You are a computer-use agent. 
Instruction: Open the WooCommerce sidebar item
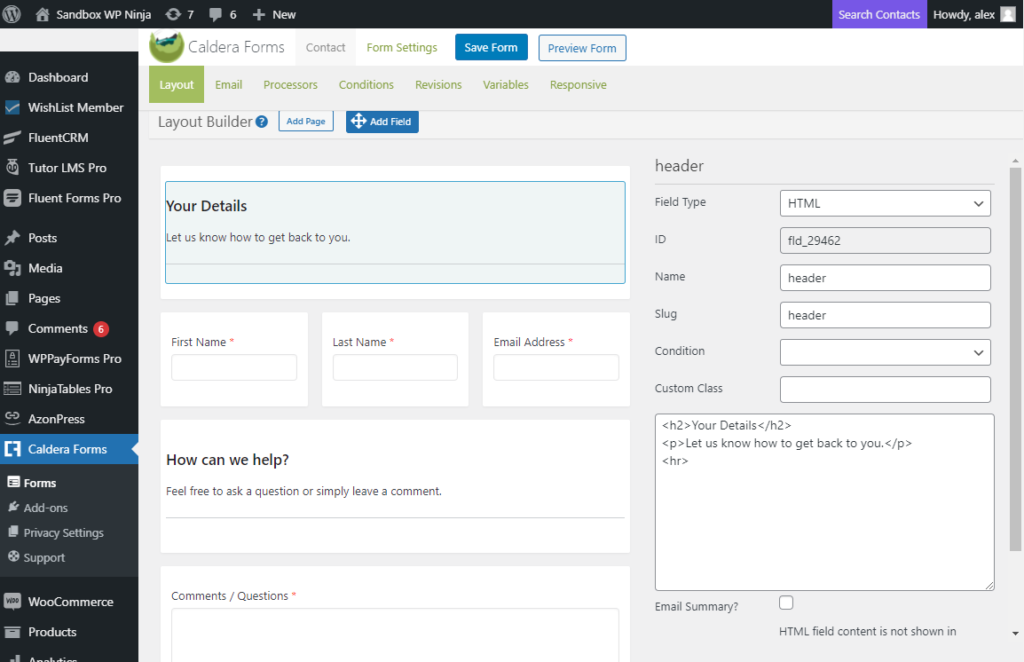click(70, 602)
